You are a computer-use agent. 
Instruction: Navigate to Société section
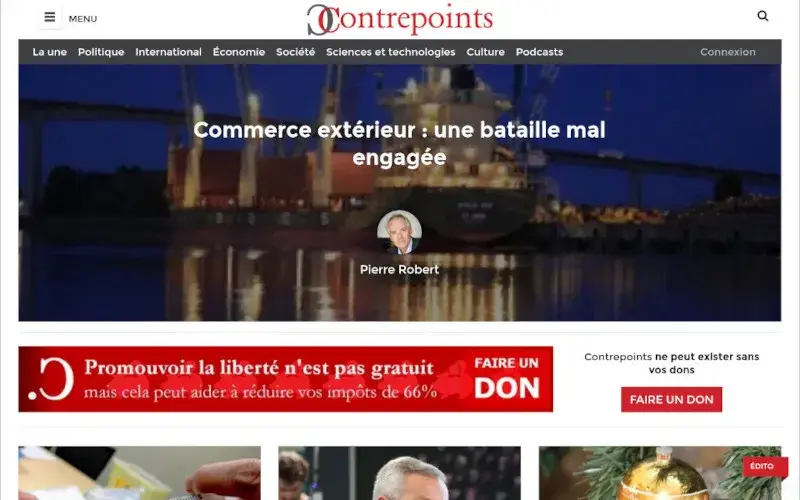(x=295, y=52)
